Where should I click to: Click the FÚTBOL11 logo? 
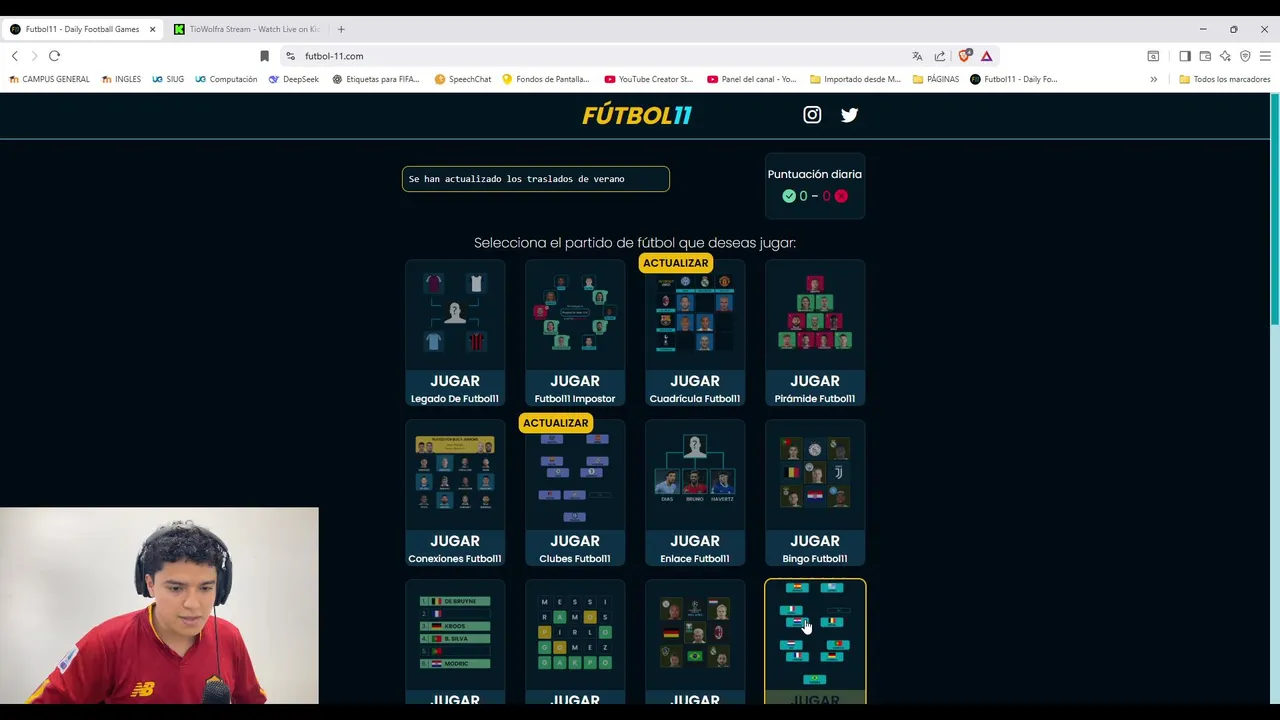click(x=637, y=115)
